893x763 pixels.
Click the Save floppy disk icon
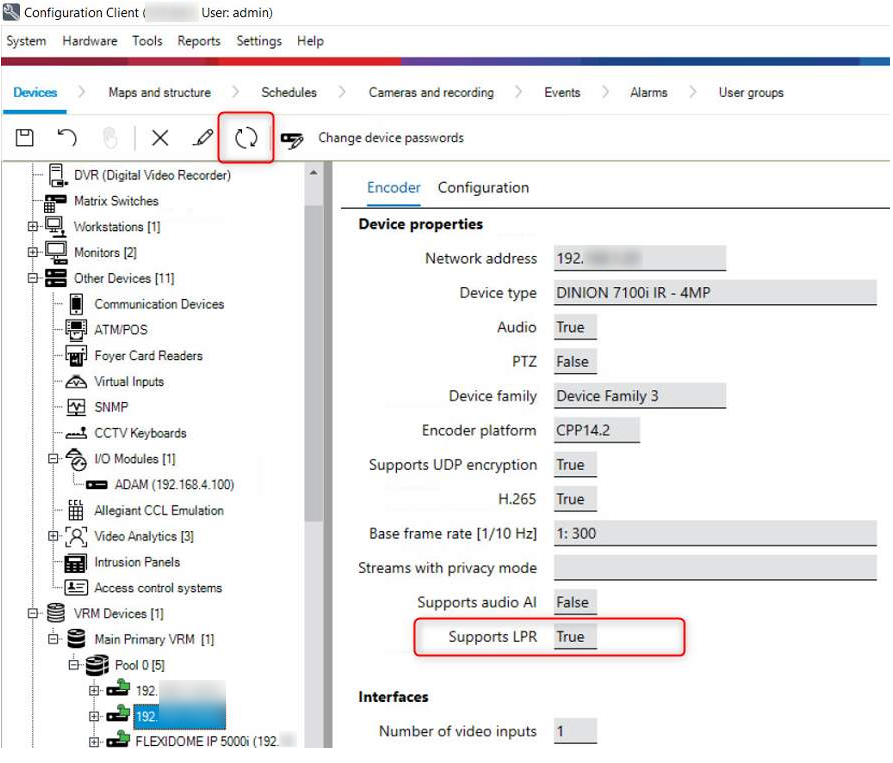[25, 138]
